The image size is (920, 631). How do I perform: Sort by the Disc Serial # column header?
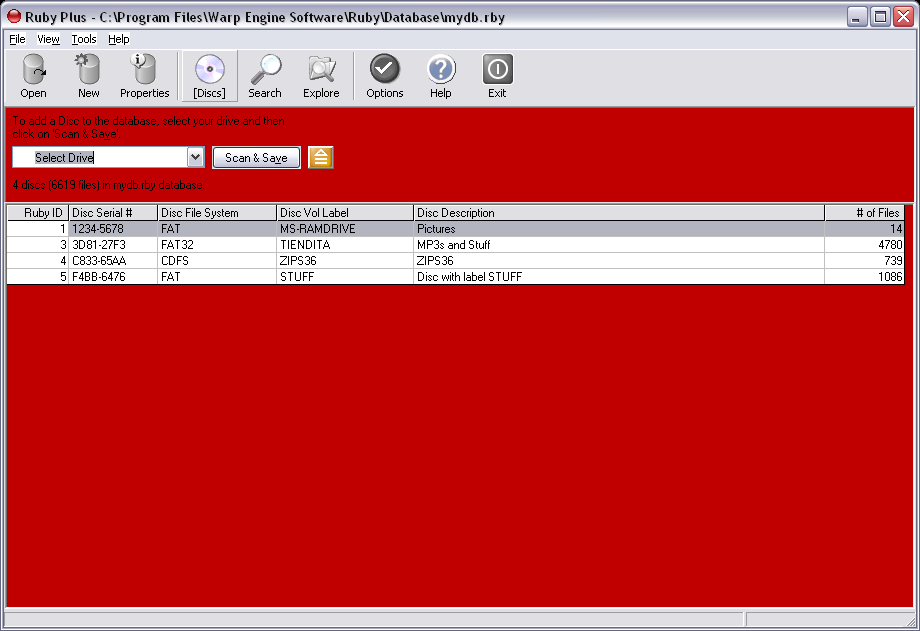coord(113,212)
